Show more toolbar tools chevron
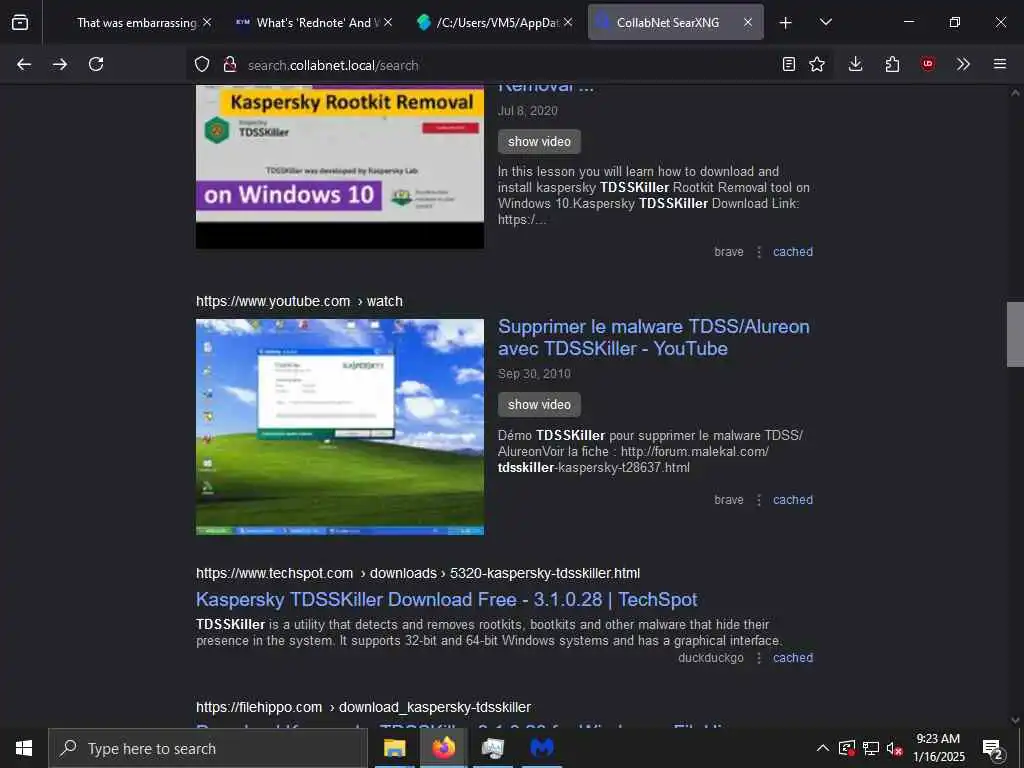1024x768 pixels. (963, 64)
